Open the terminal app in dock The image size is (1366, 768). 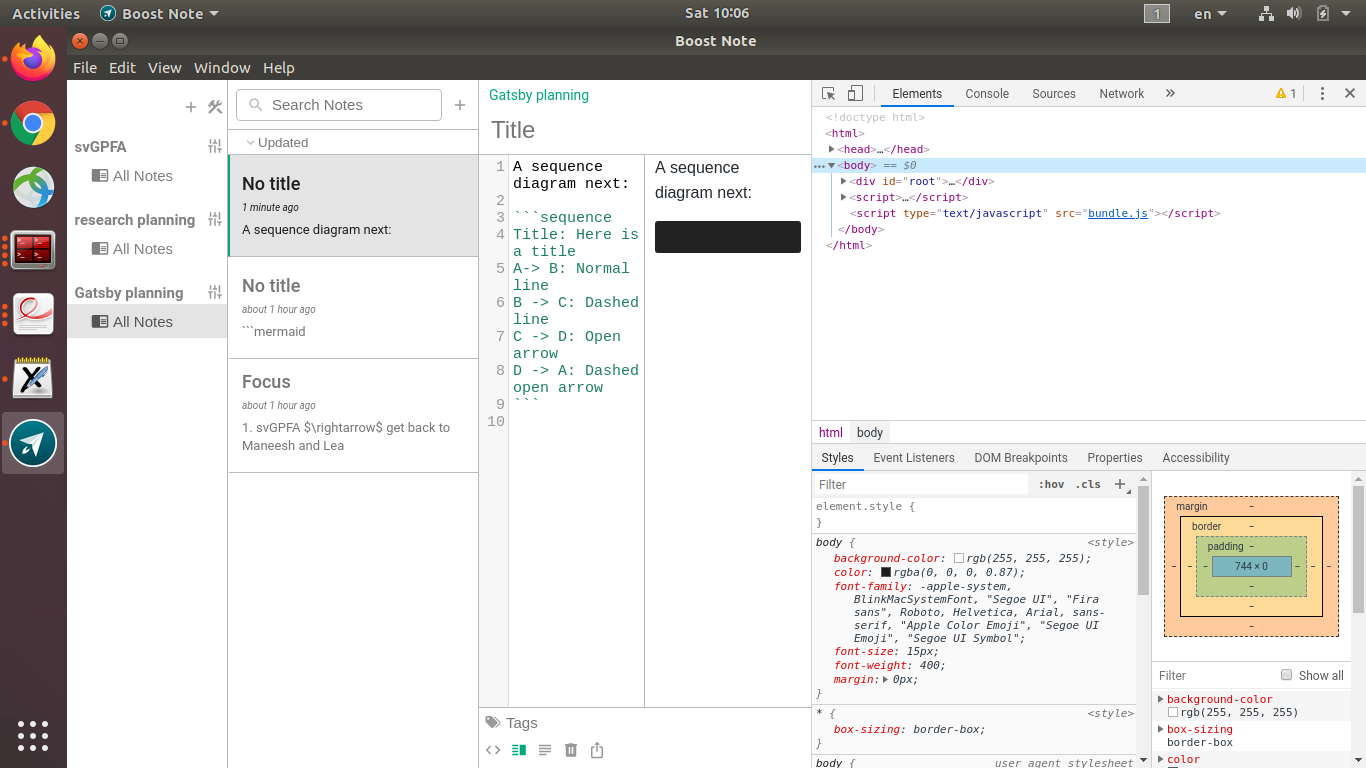click(33, 251)
